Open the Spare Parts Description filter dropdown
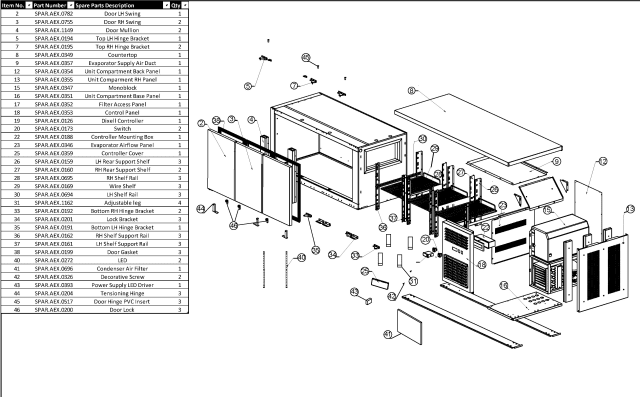640x397 pixels. 167,5
